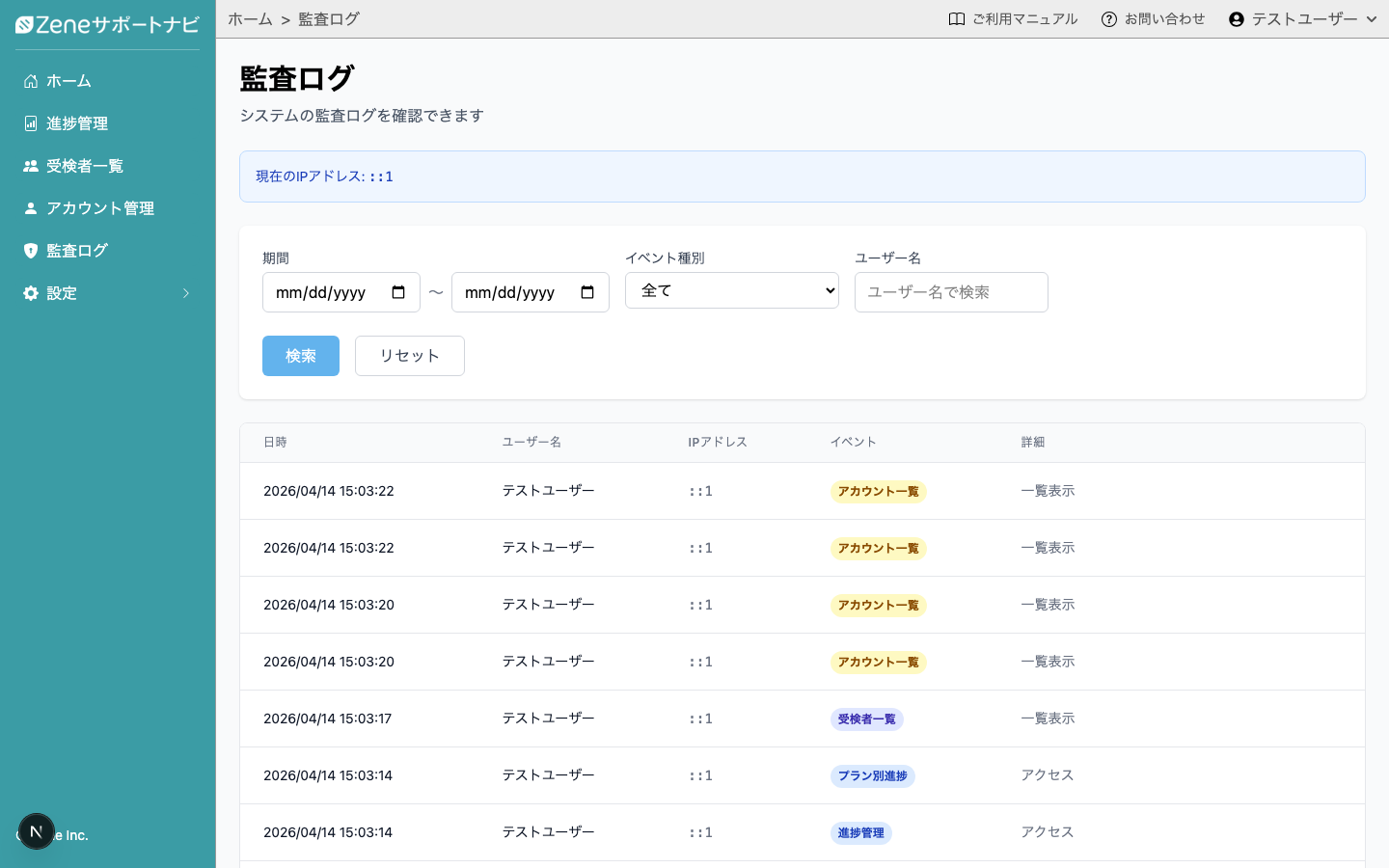The image size is (1389, 868).
Task: Open ご利用マニュアル link
Action: [x=1013, y=19]
